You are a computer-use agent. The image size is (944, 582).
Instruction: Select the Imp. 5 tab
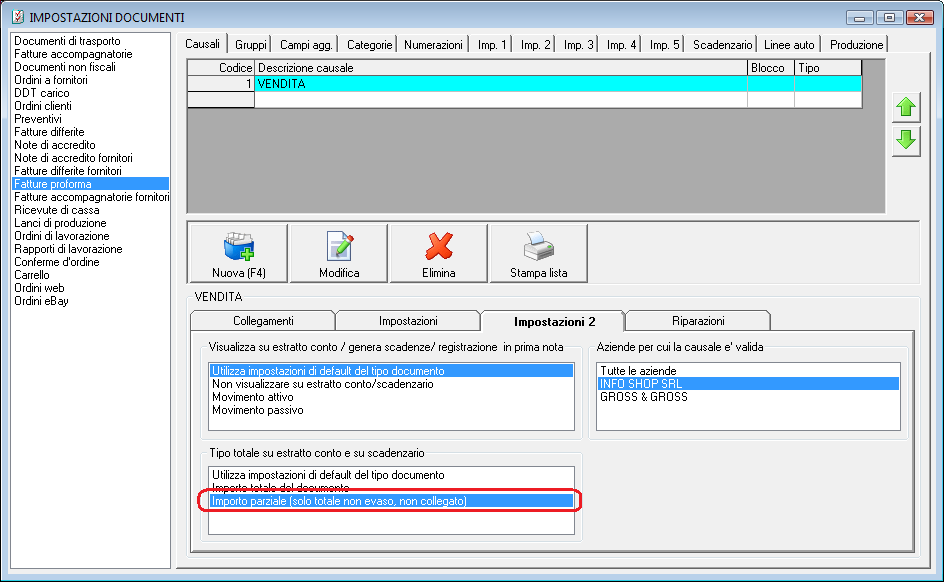coord(664,45)
